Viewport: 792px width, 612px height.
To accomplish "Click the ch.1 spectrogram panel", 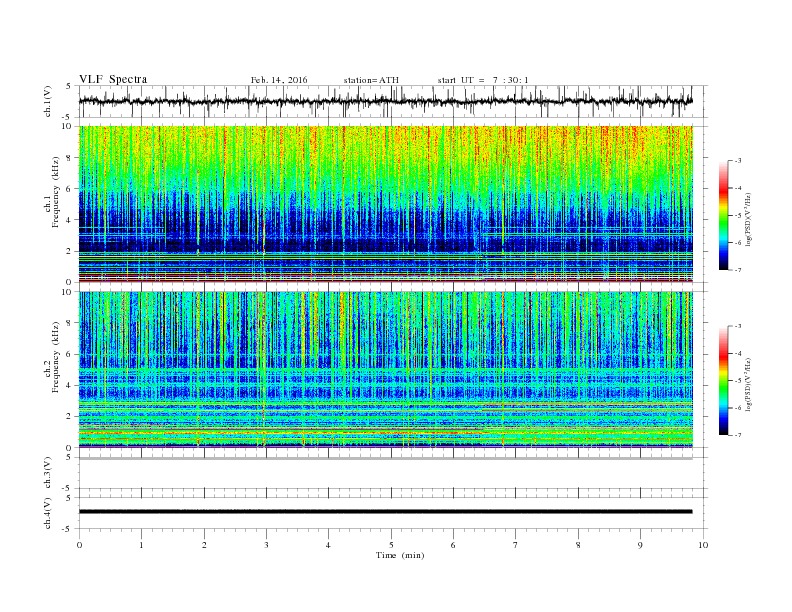I will (385, 204).
